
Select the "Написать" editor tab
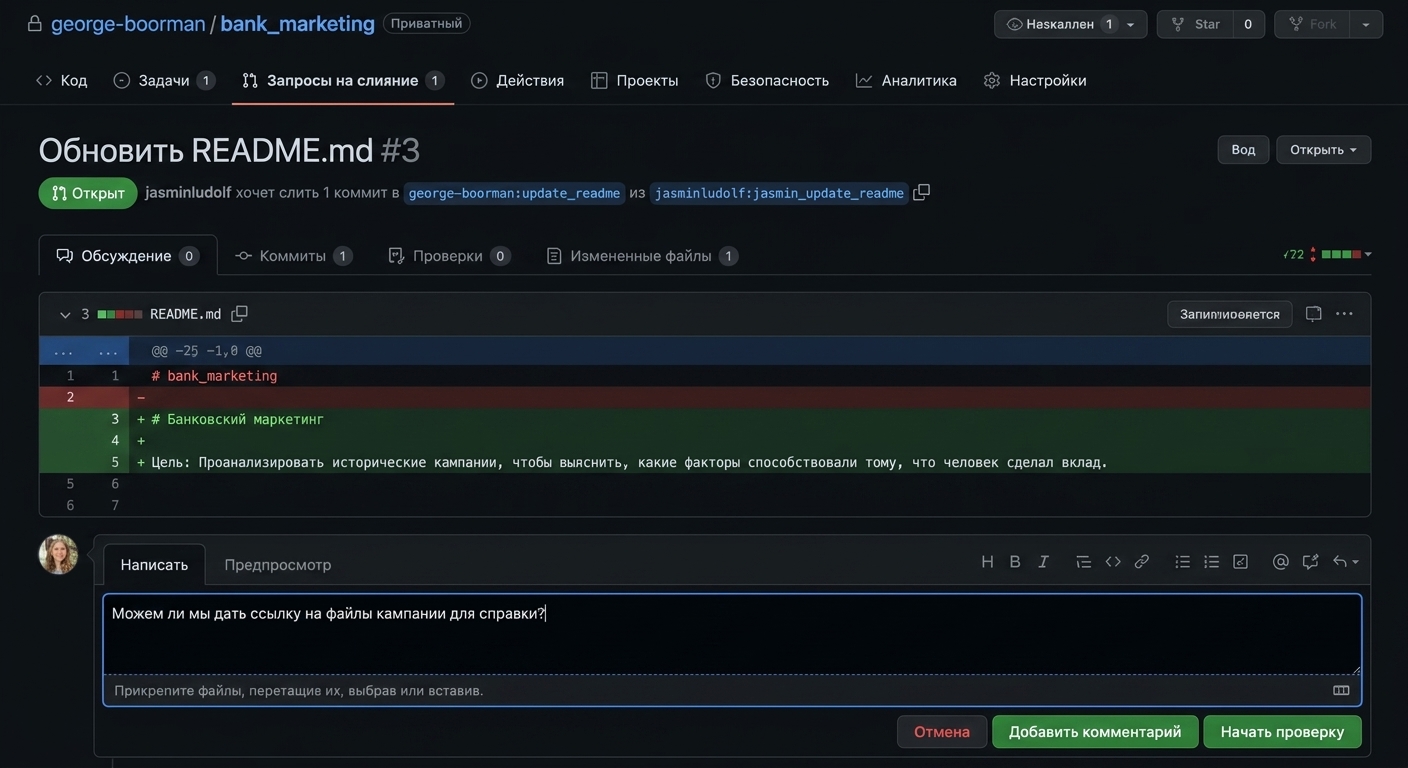pos(154,565)
